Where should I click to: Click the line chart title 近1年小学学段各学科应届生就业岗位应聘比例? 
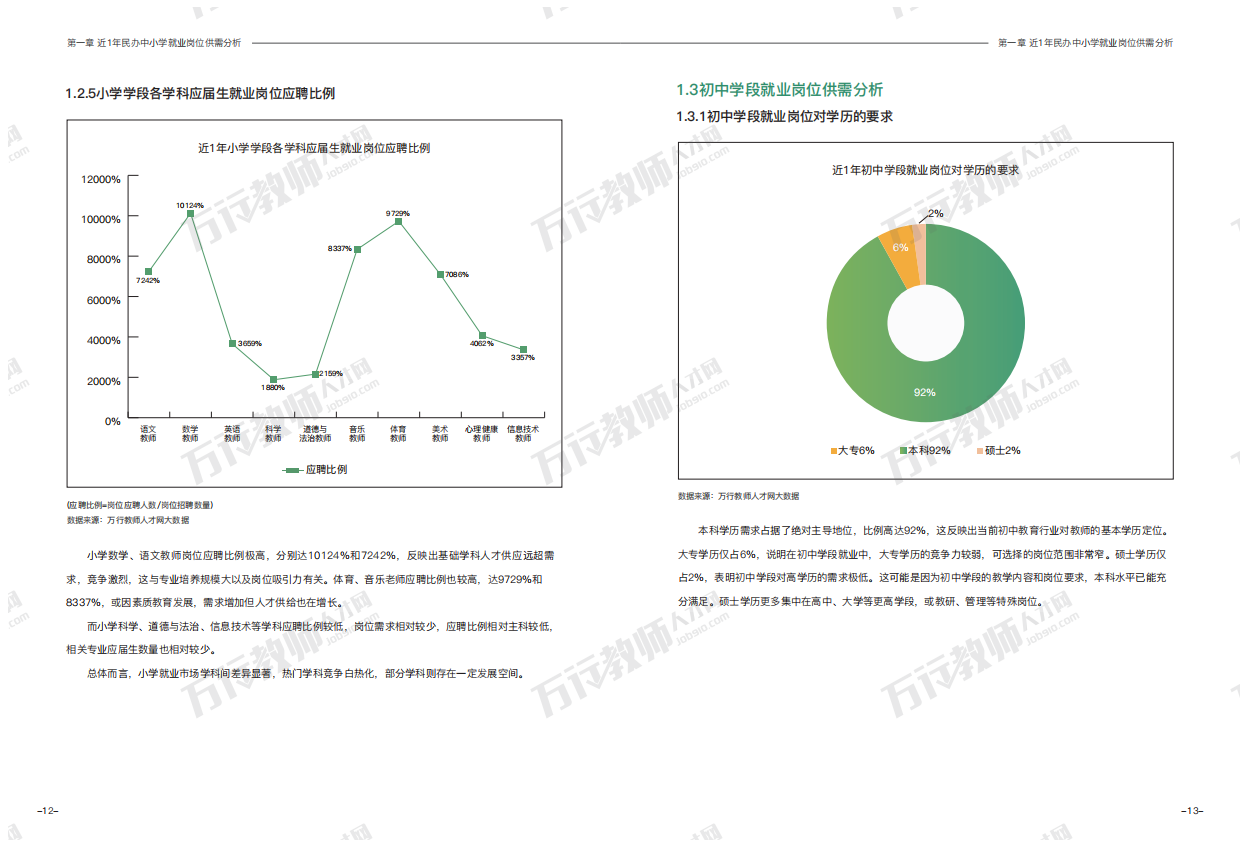(314, 148)
